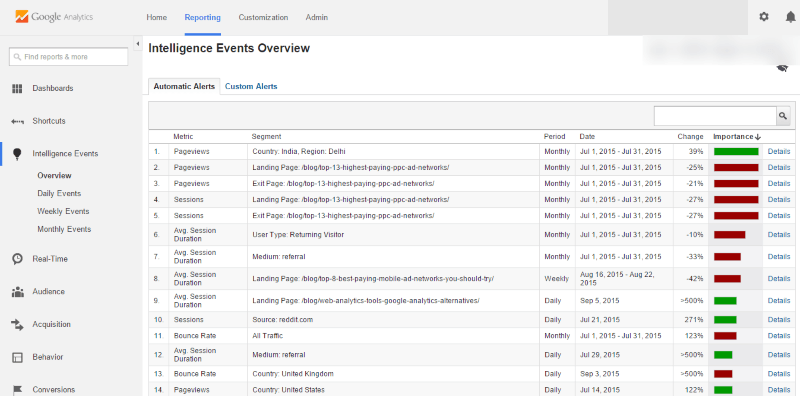Viewport: 800px width, 396px height.
Task: Expand the Shortcuts section
Action: [x=49, y=121]
